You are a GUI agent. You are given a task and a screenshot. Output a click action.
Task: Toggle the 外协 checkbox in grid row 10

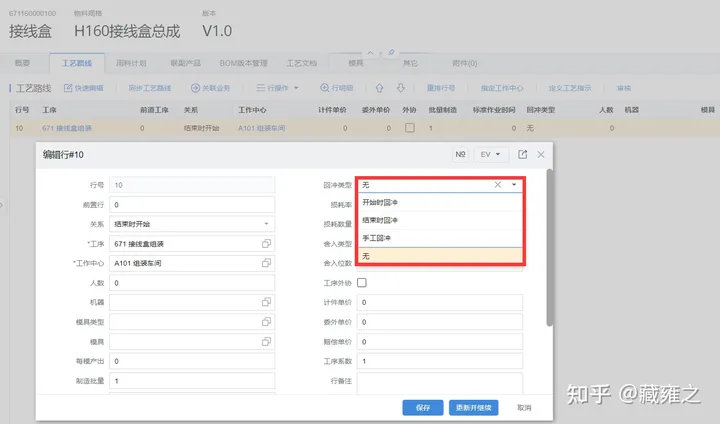pos(409,128)
